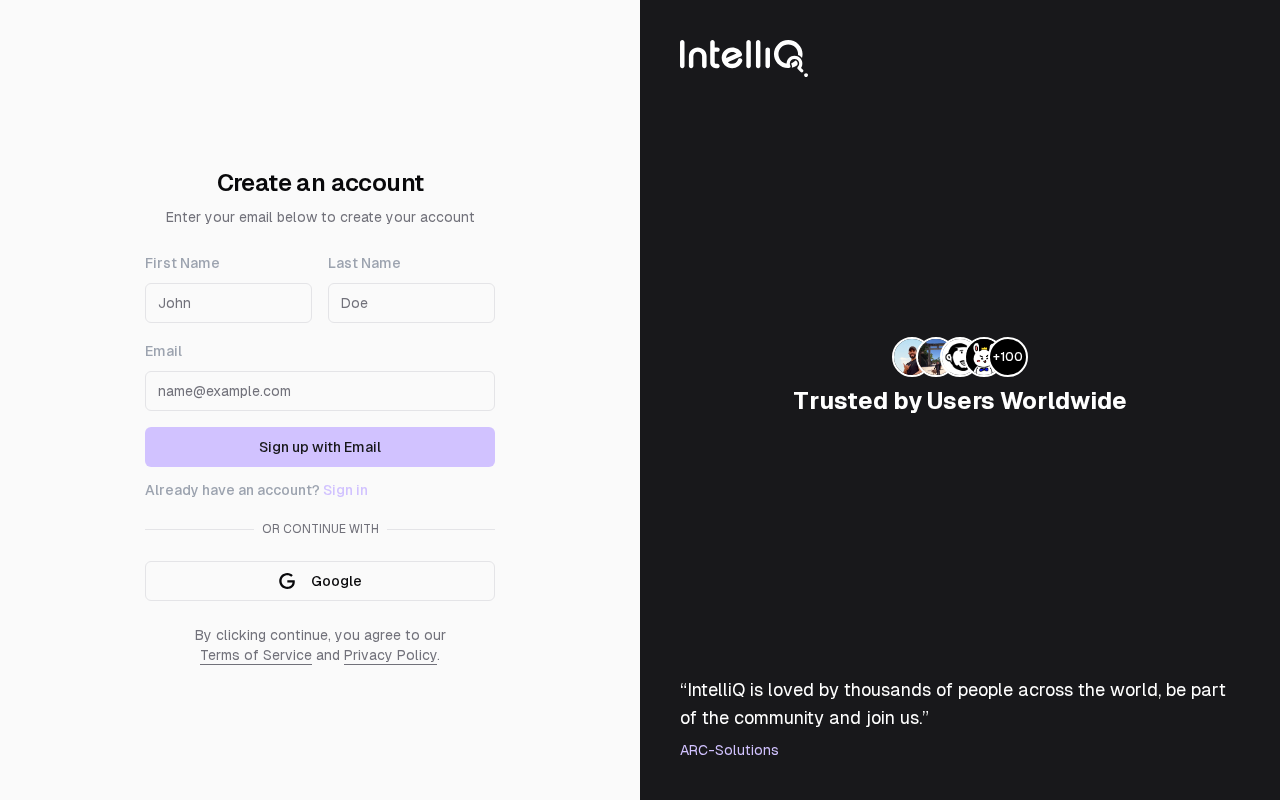Image resolution: width=1280 pixels, height=800 pixels.
Task: Click the Google "G" icon
Action: [x=287, y=581]
